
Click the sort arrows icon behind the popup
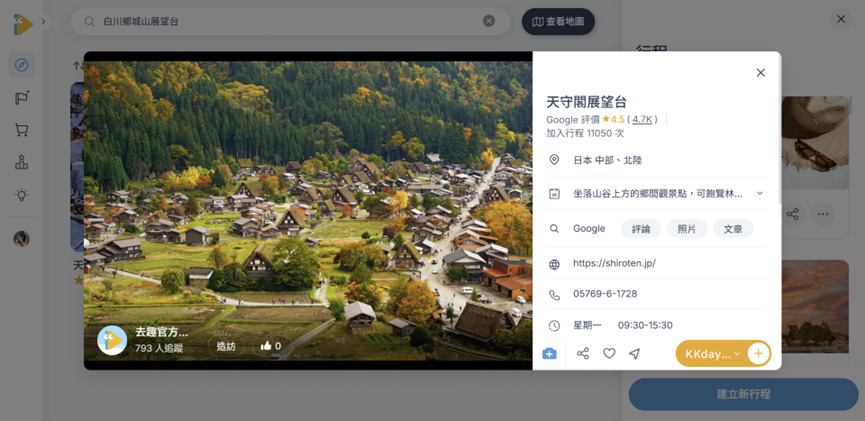click(x=77, y=66)
